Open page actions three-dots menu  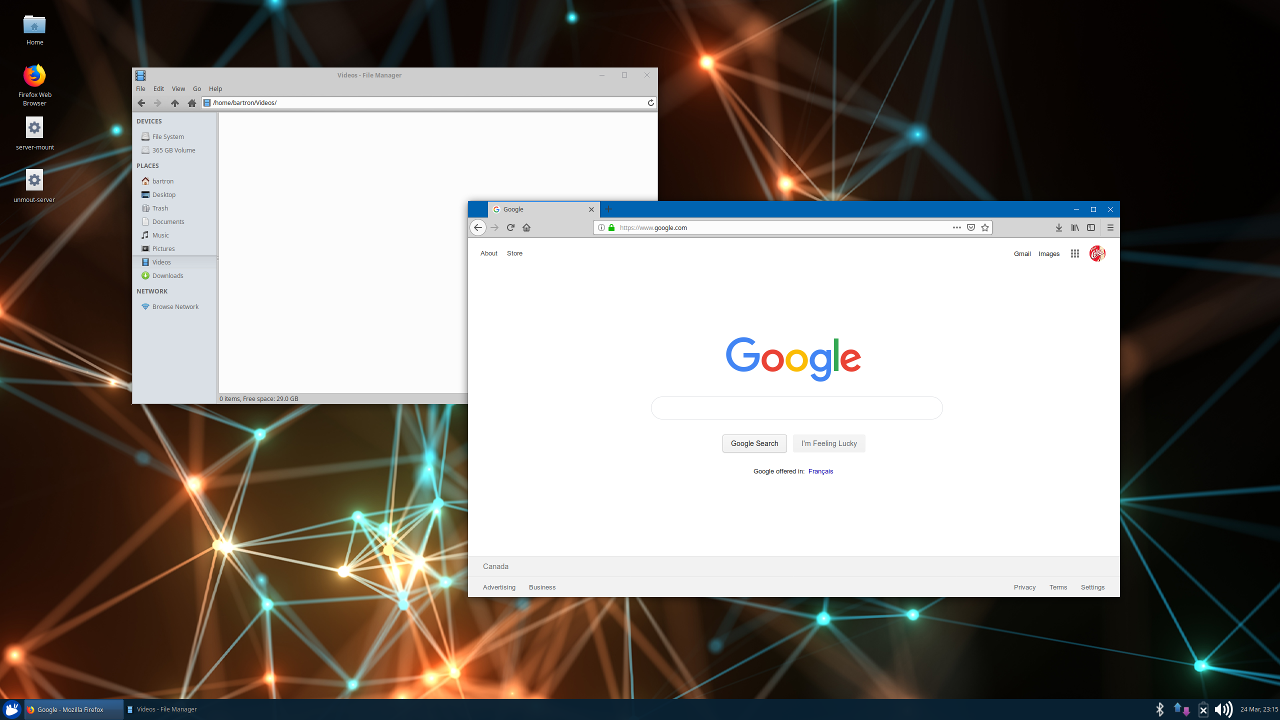(x=957, y=228)
